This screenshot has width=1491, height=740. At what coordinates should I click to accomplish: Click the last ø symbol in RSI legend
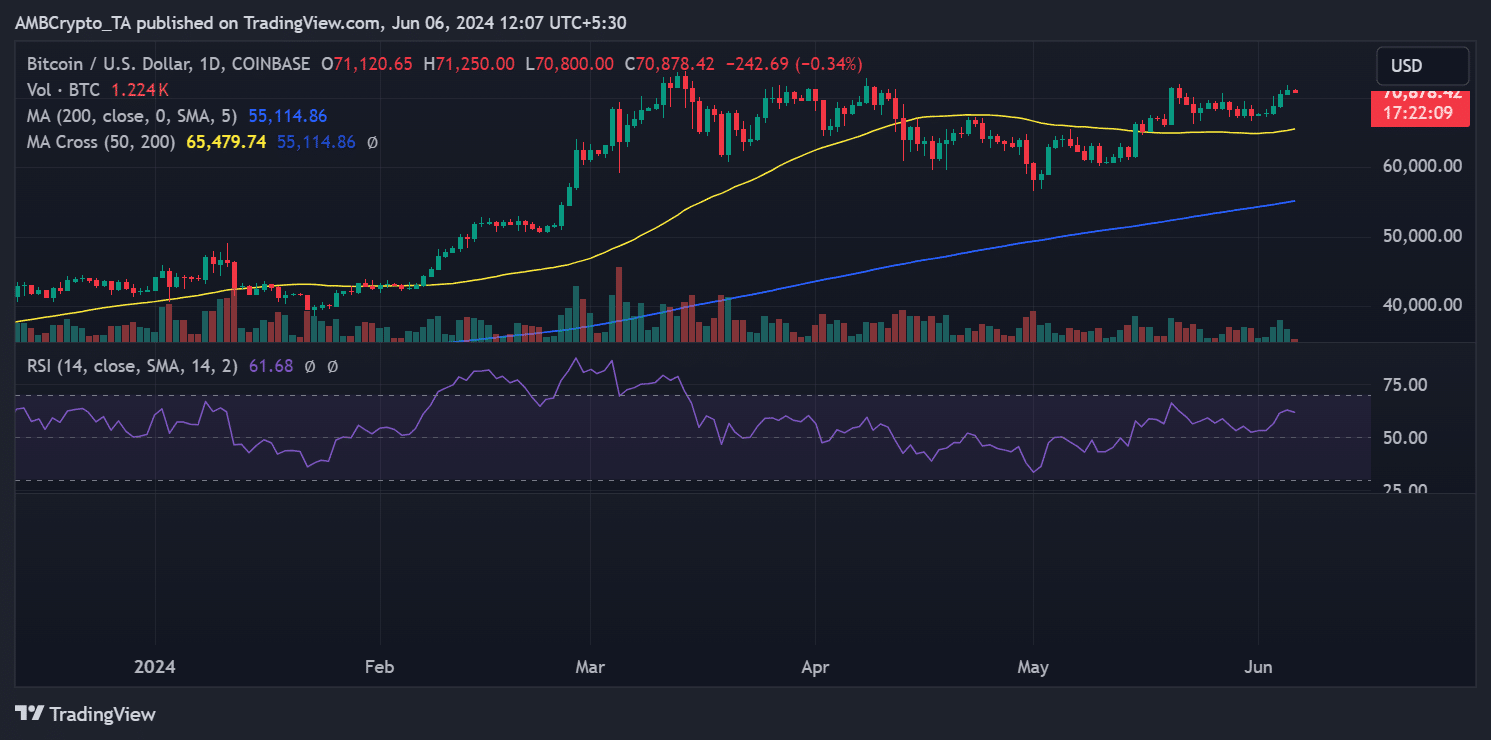[333, 366]
